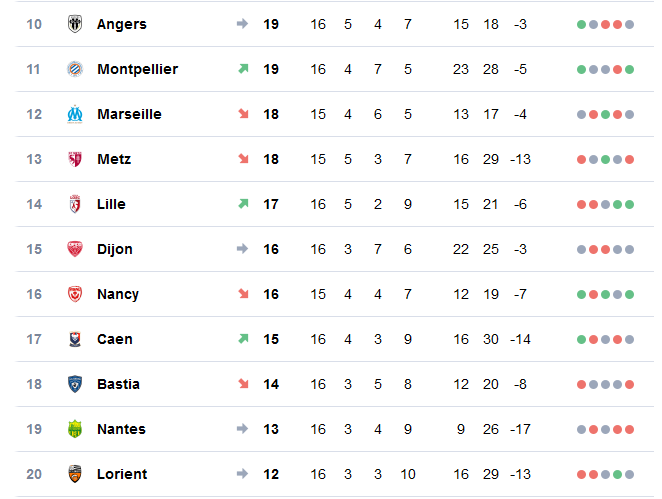Click the Angers club crest

click(x=75, y=24)
